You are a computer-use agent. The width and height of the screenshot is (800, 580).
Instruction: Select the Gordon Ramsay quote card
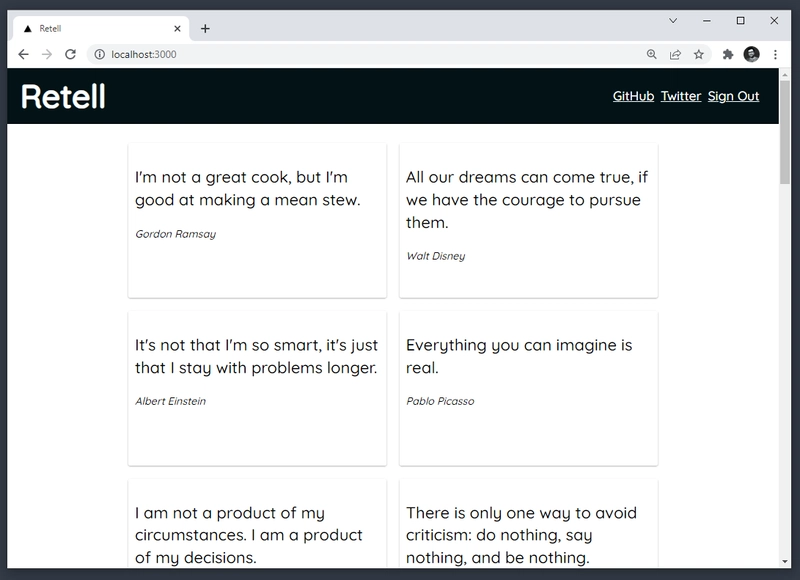point(257,220)
